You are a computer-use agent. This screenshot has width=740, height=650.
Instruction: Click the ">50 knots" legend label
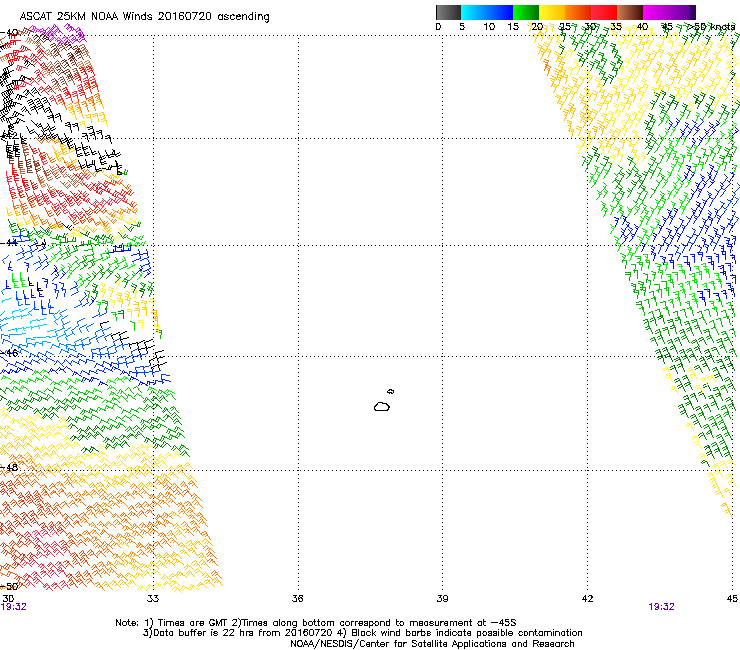click(712, 27)
